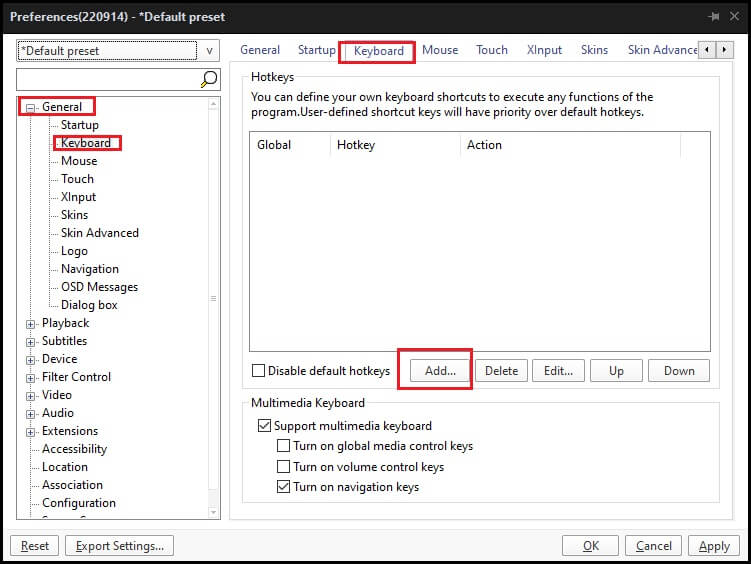
Task: Select Startup in the settings tree
Action: coord(80,125)
